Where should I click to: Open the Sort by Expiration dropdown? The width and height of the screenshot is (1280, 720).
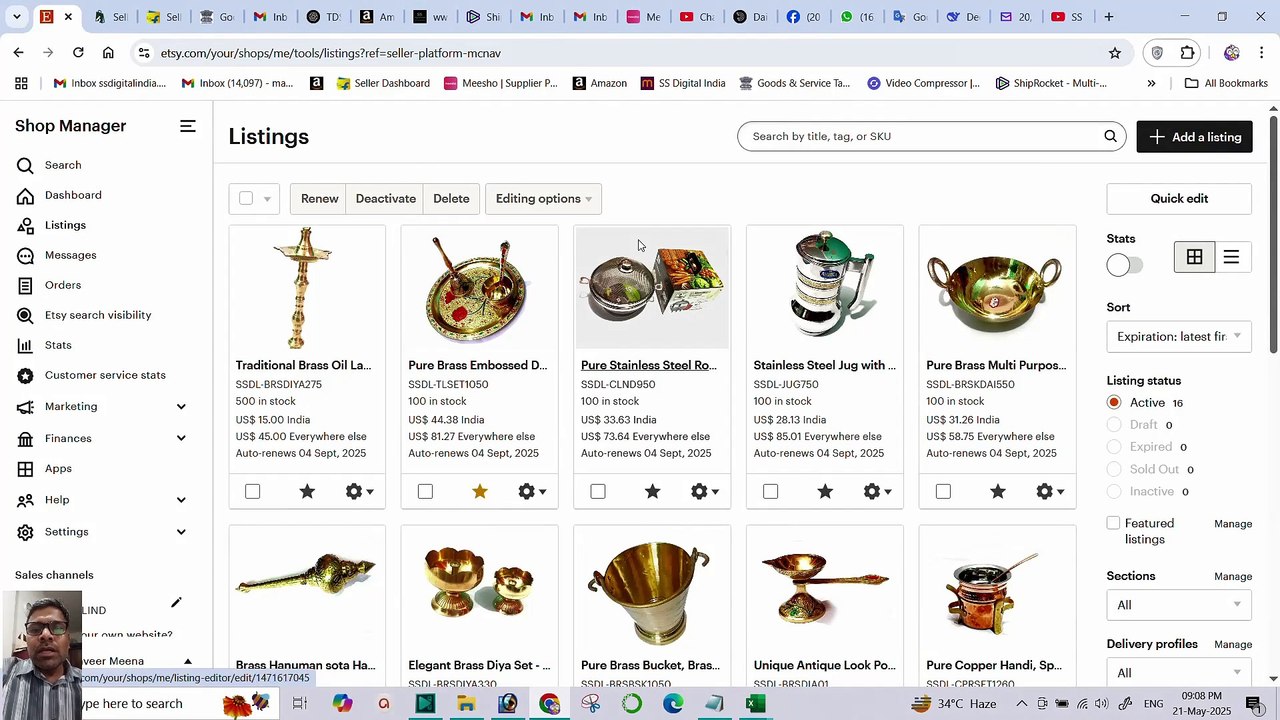tap(1178, 336)
